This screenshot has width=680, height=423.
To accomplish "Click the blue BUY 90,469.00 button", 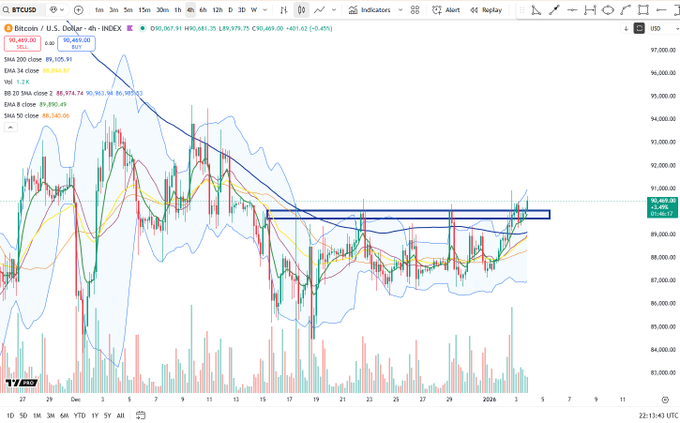I will point(76,43).
